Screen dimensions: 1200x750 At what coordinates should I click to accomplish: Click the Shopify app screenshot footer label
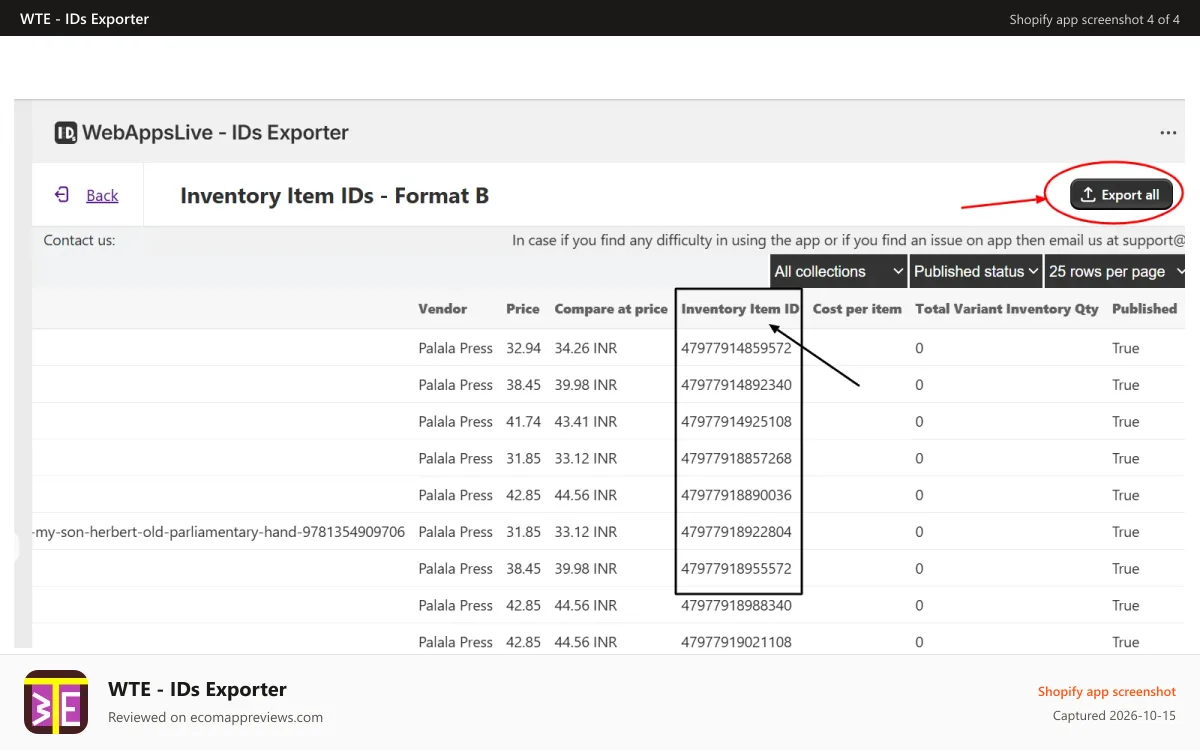pyautogui.click(x=1106, y=691)
